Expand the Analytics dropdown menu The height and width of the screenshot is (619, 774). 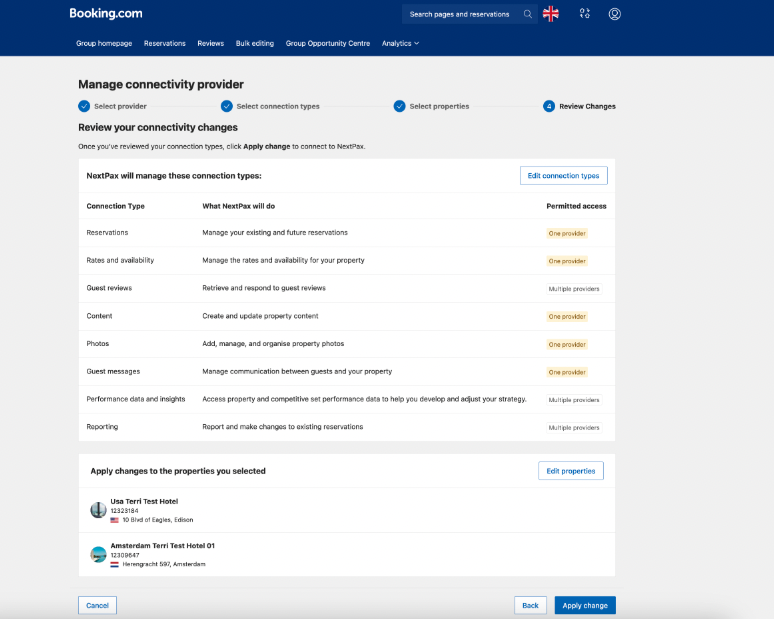click(x=400, y=43)
